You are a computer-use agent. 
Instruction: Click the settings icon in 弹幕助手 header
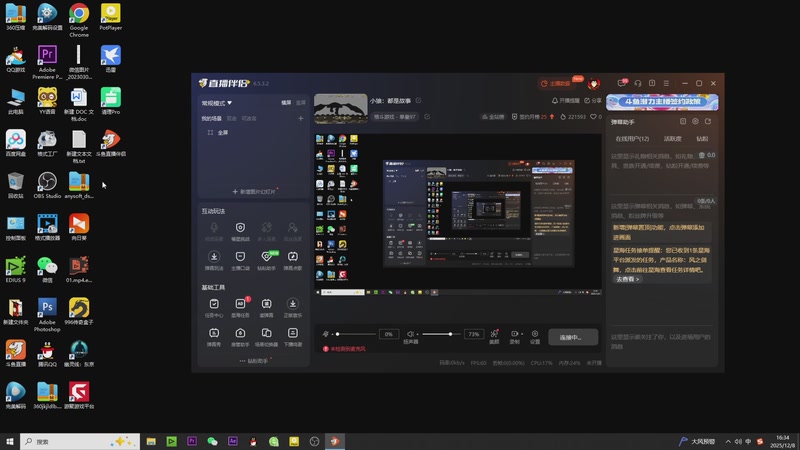(695, 121)
